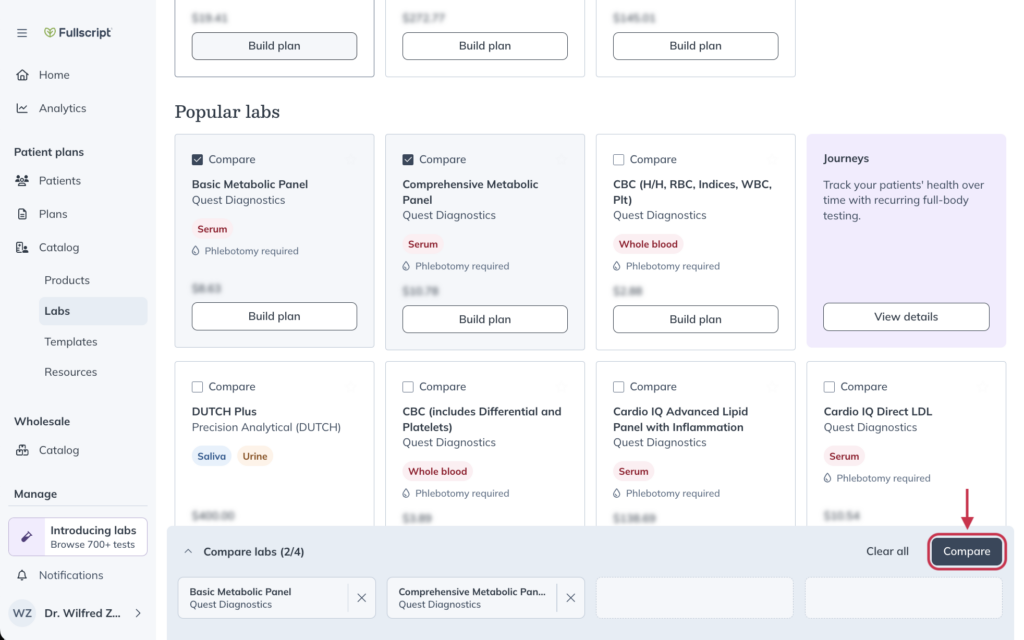Open Templates from the sidebar
1024x640 pixels.
click(x=70, y=341)
